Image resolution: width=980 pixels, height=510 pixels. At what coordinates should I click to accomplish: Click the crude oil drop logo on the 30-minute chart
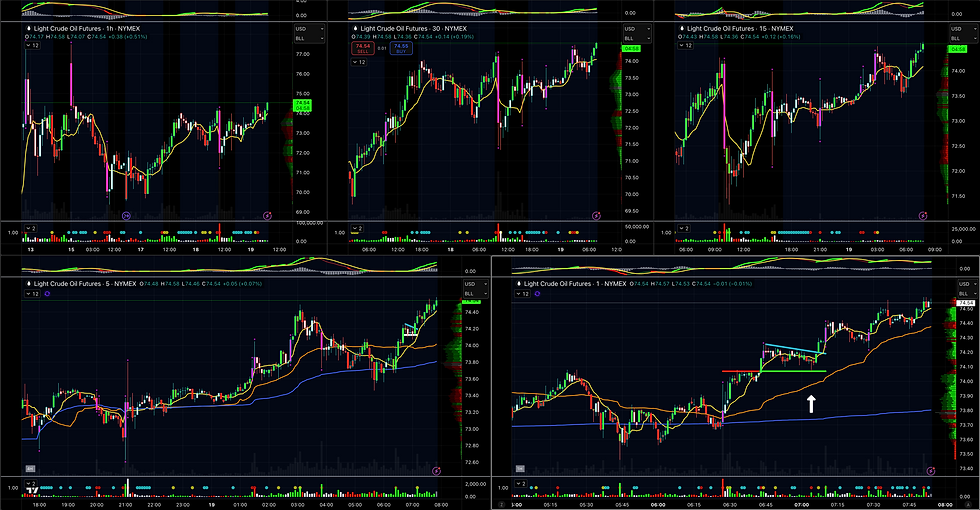coord(355,29)
